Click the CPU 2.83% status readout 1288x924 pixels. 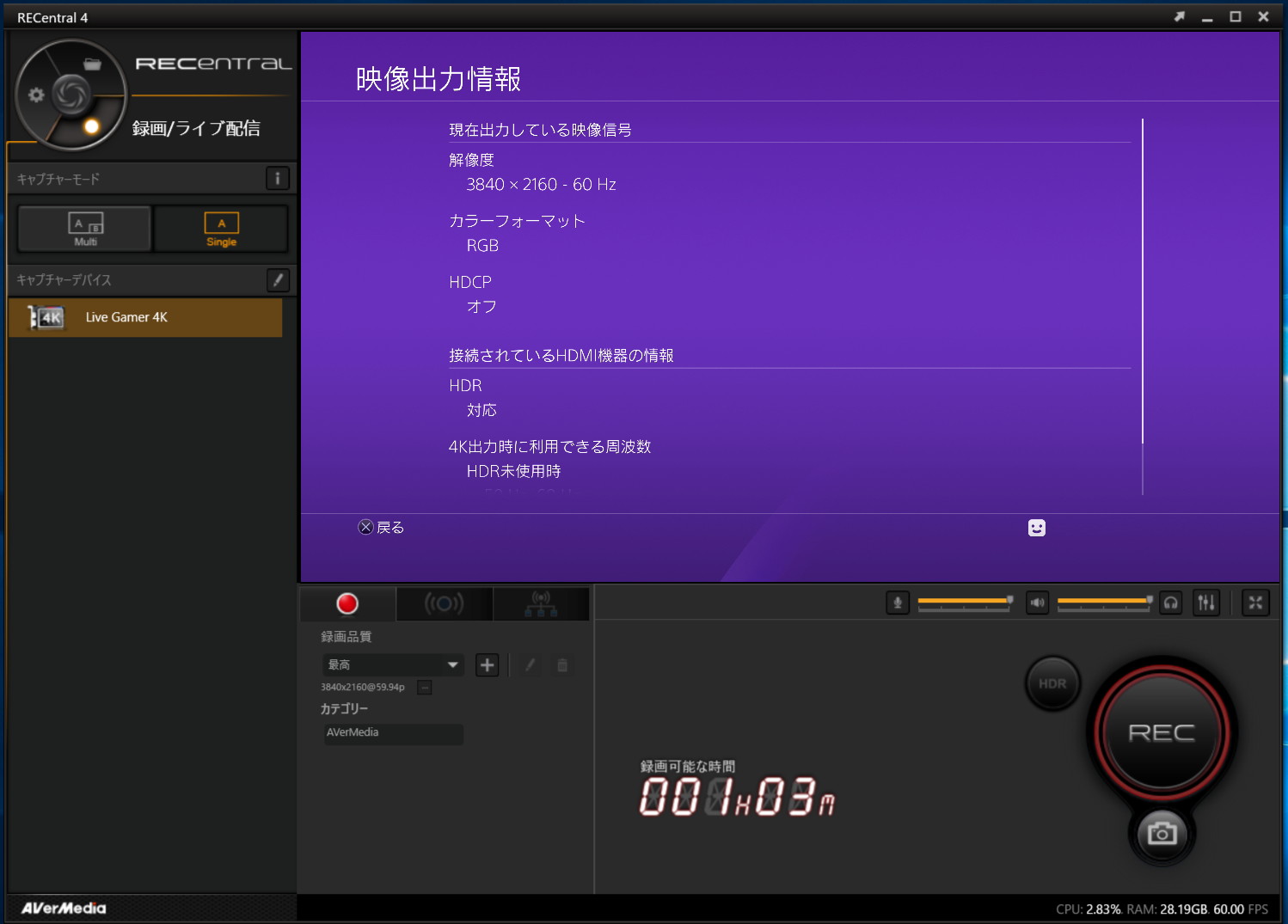click(1089, 909)
